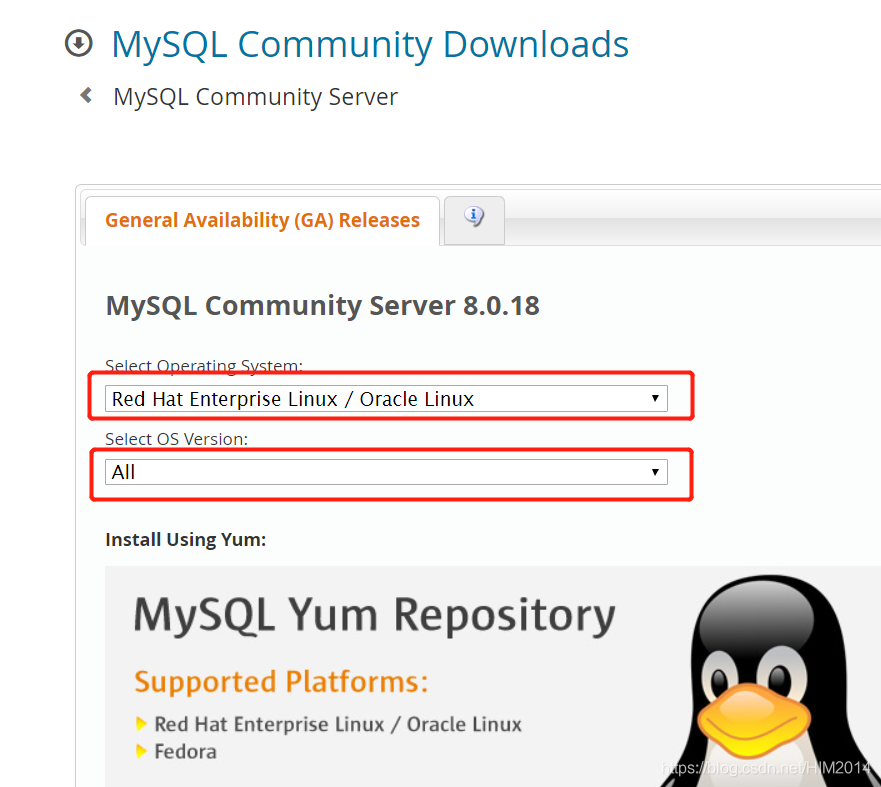
Task: Click the yellow arrow bullet before Red Hat Enterprise Linux
Action: pyautogui.click(x=142, y=724)
